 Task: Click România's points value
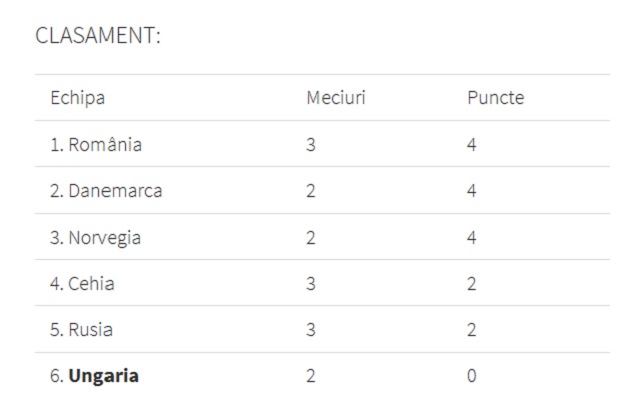(x=472, y=144)
